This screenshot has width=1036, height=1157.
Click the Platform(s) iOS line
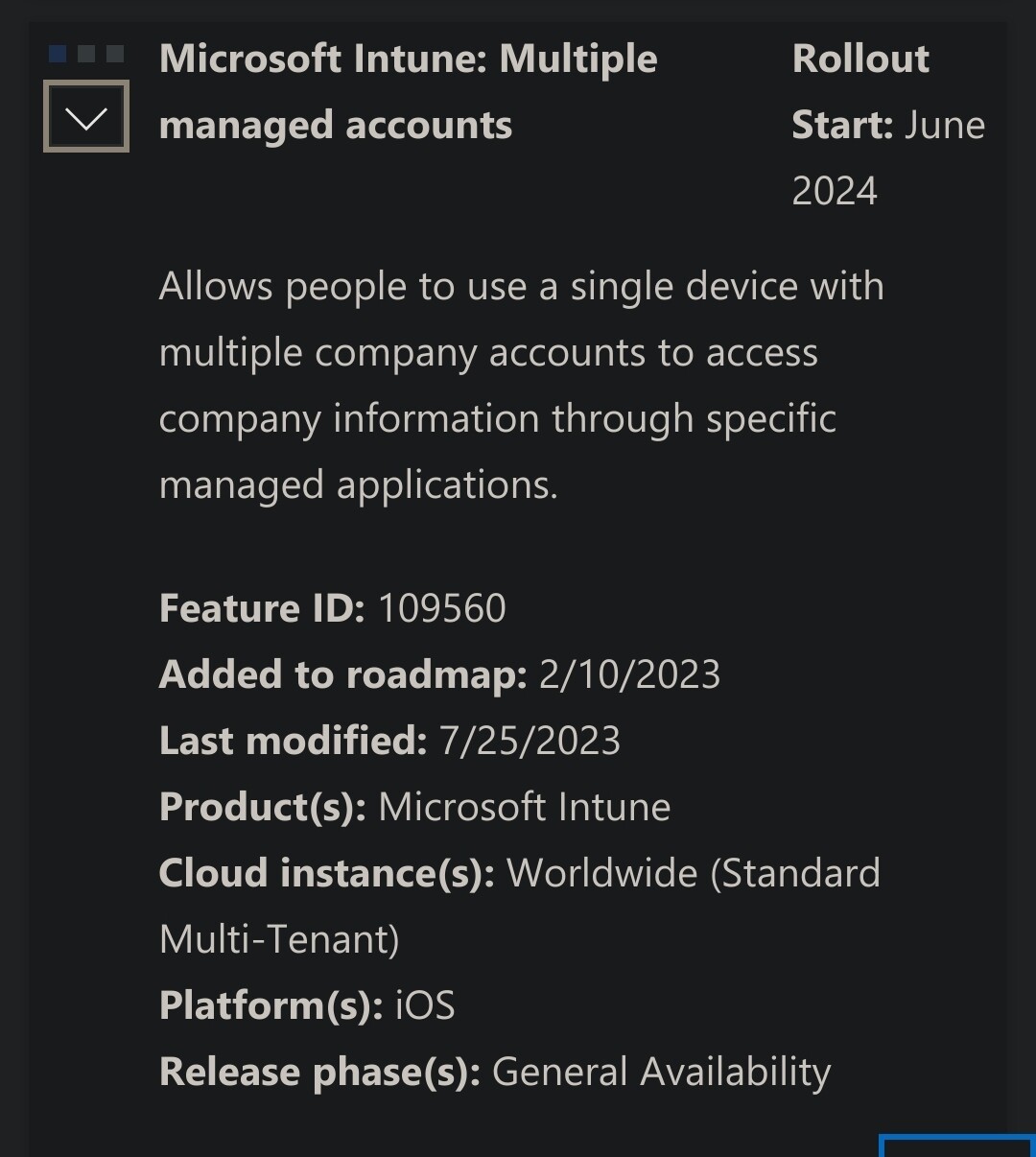coord(307,1005)
